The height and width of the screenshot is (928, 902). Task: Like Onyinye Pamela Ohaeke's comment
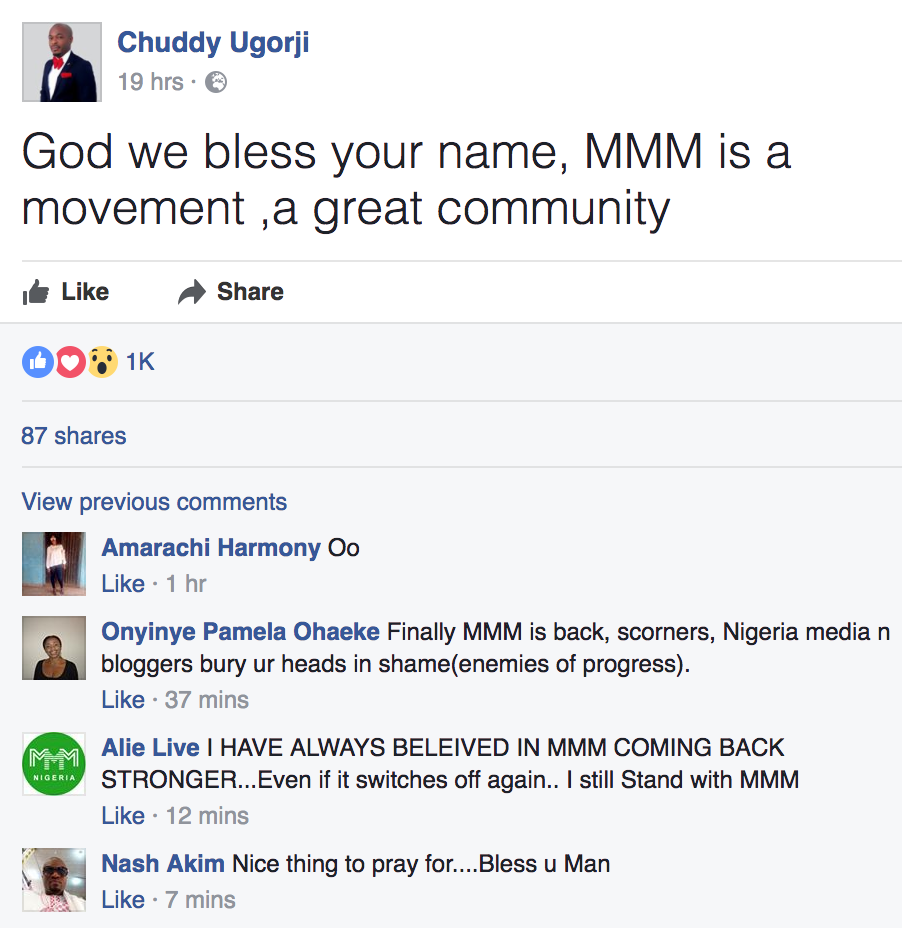(x=123, y=700)
